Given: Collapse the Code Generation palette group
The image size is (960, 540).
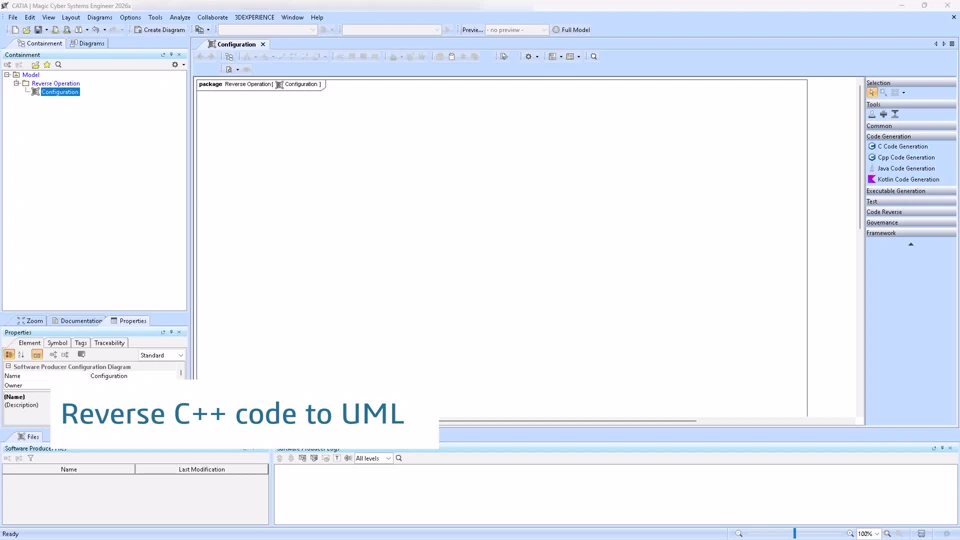Looking at the screenshot, I should pos(910,136).
